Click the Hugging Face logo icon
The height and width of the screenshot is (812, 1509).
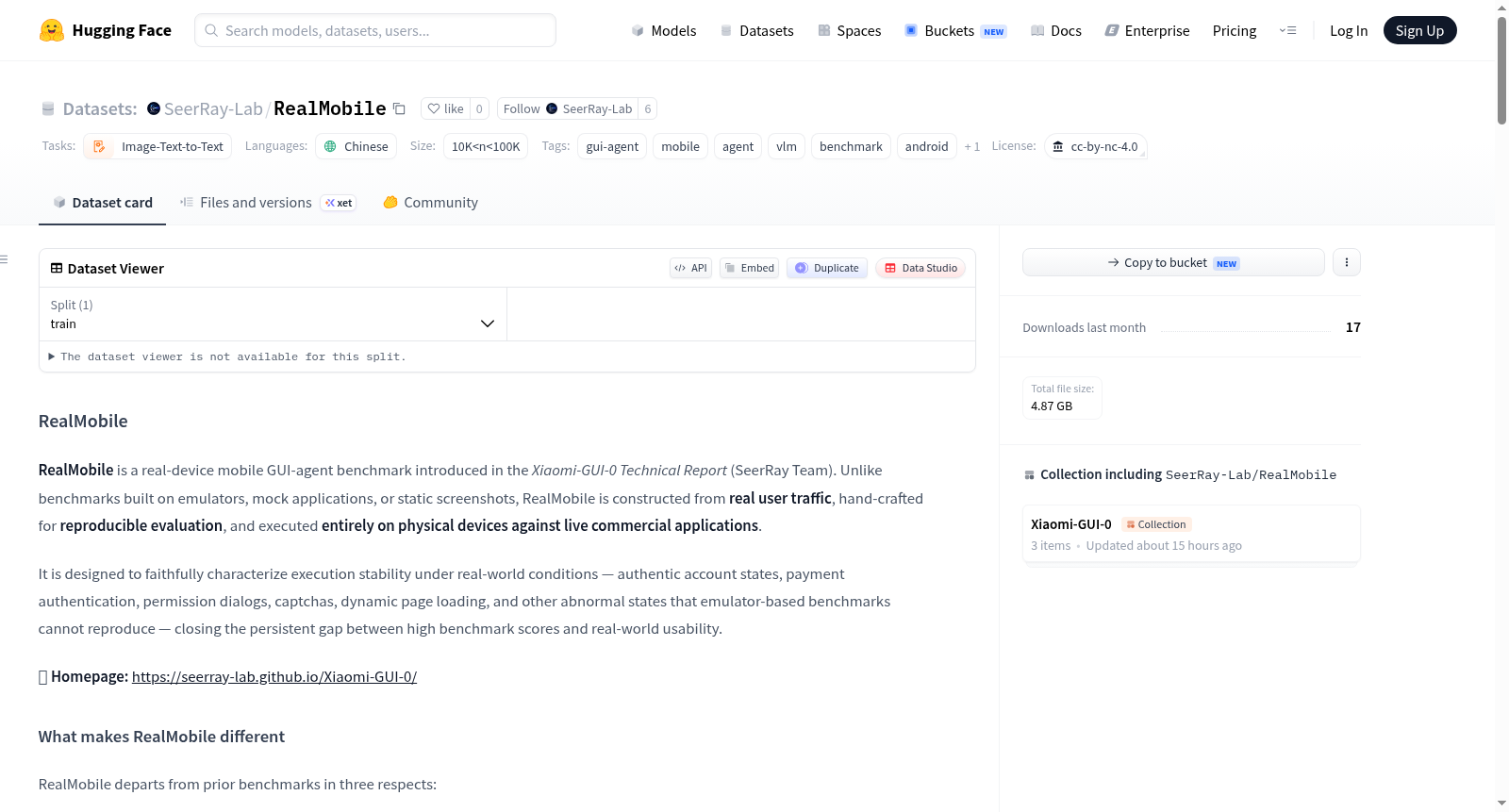pyautogui.click(x=52, y=30)
